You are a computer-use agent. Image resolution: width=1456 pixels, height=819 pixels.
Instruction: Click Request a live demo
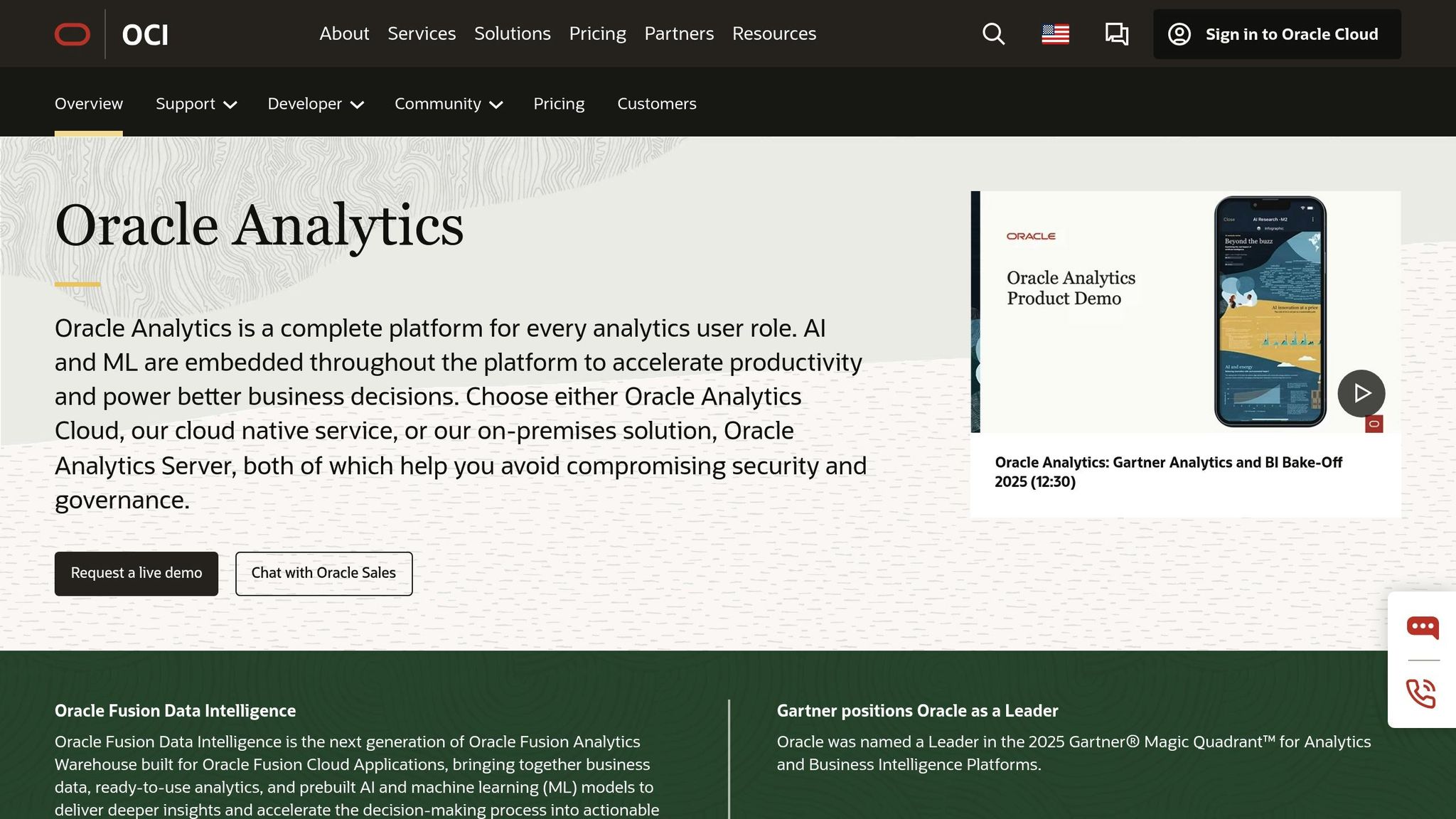136,573
